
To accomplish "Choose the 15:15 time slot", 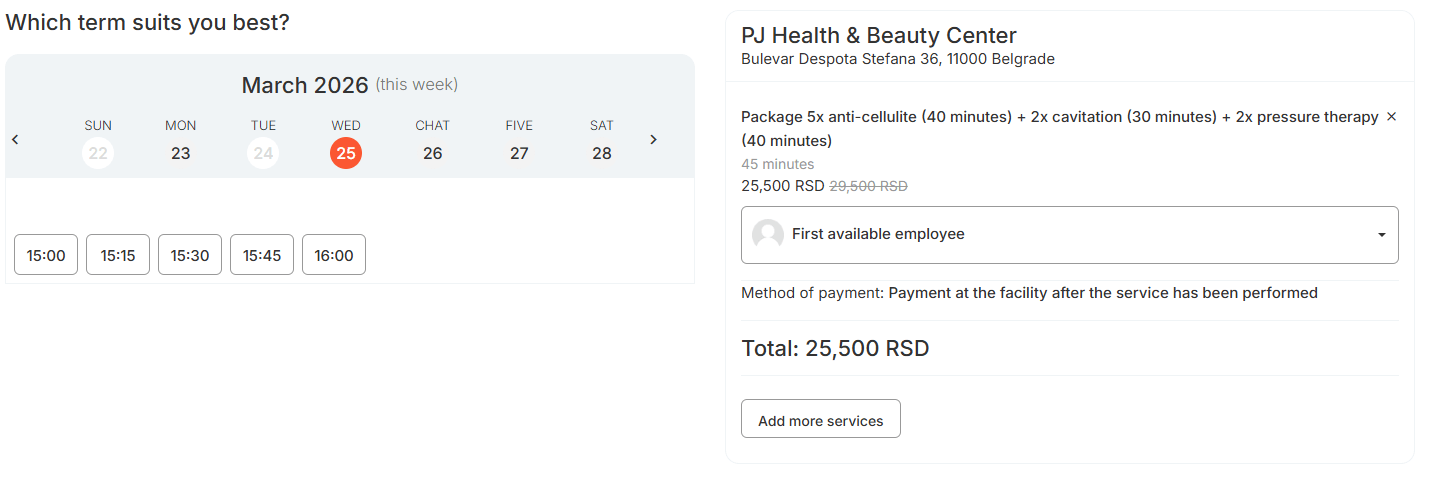I will (118, 255).
